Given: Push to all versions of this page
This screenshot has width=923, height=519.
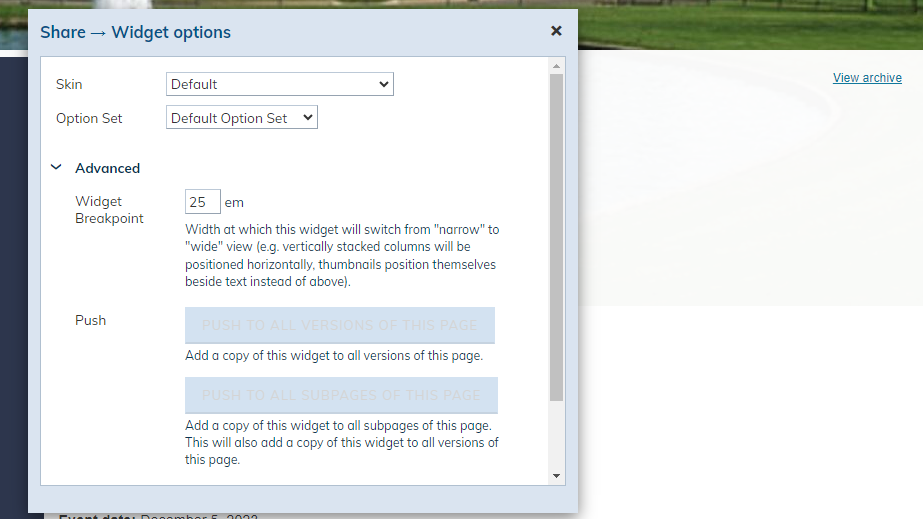Looking at the screenshot, I should pos(340,325).
